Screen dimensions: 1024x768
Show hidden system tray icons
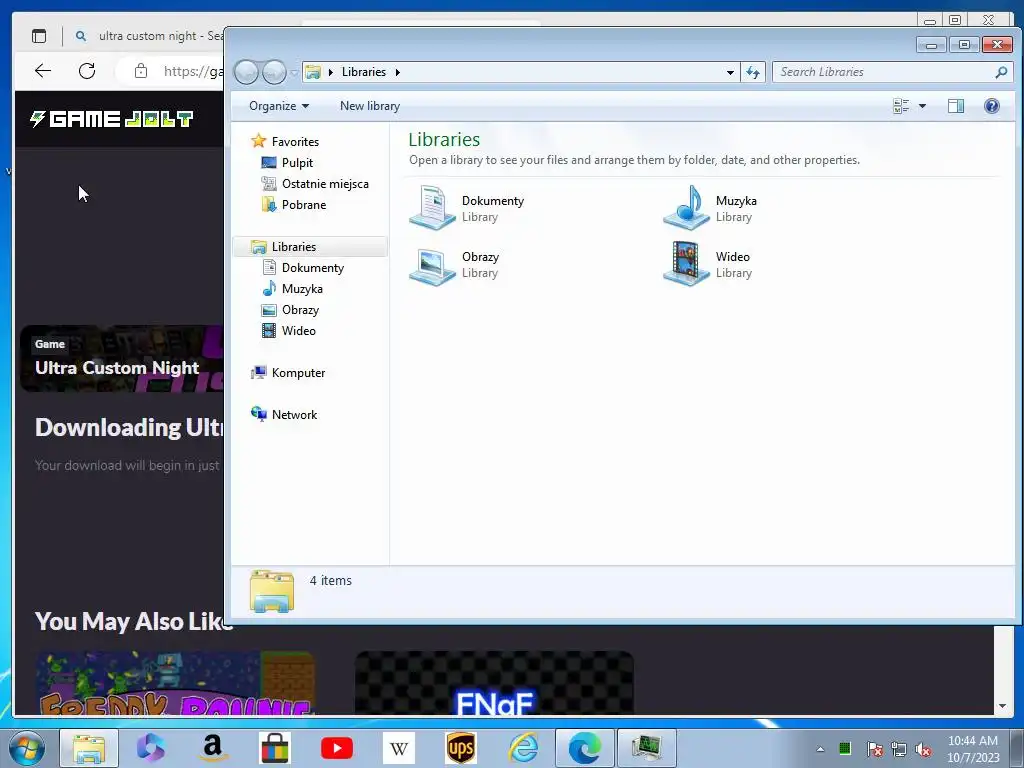tap(820, 749)
